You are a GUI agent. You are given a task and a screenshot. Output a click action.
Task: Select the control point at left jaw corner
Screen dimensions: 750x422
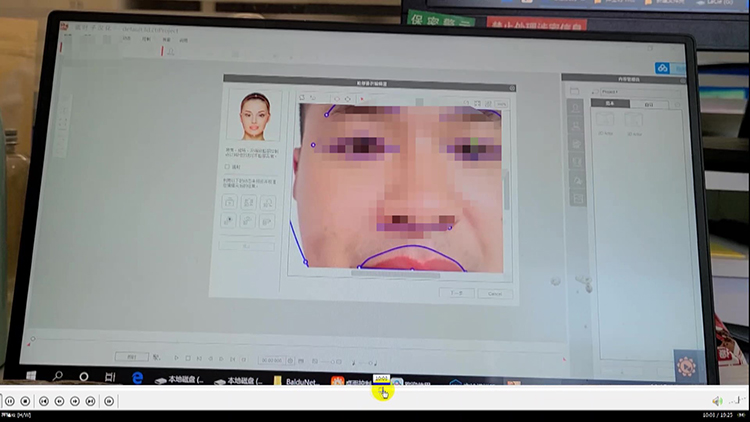click(x=306, y=262)
